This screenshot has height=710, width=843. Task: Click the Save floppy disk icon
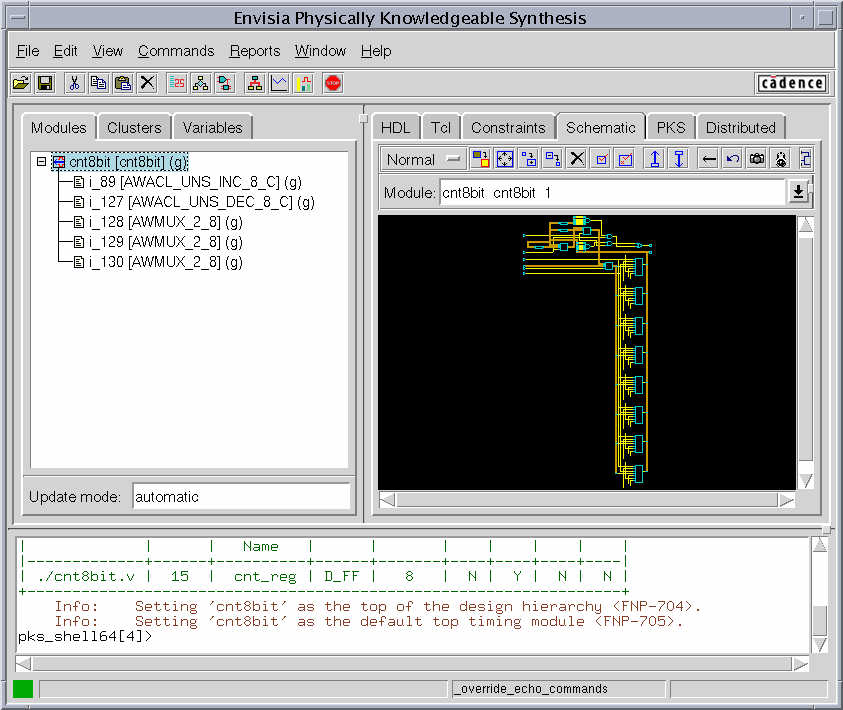(44, 84)
